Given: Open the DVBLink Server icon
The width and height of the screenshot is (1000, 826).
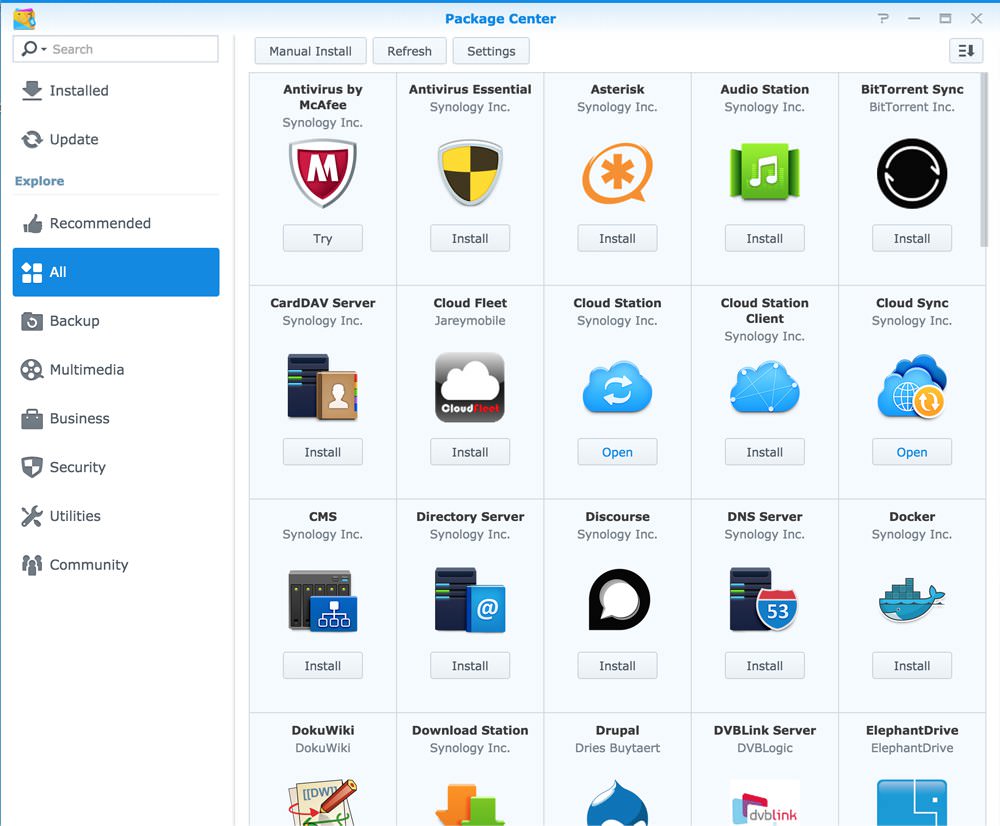Looking at the screenshot, I should [765, 802].
